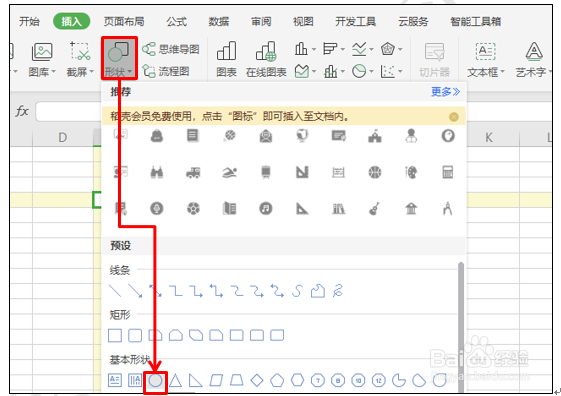Insert the envelope letter icon

click(265, 136)
